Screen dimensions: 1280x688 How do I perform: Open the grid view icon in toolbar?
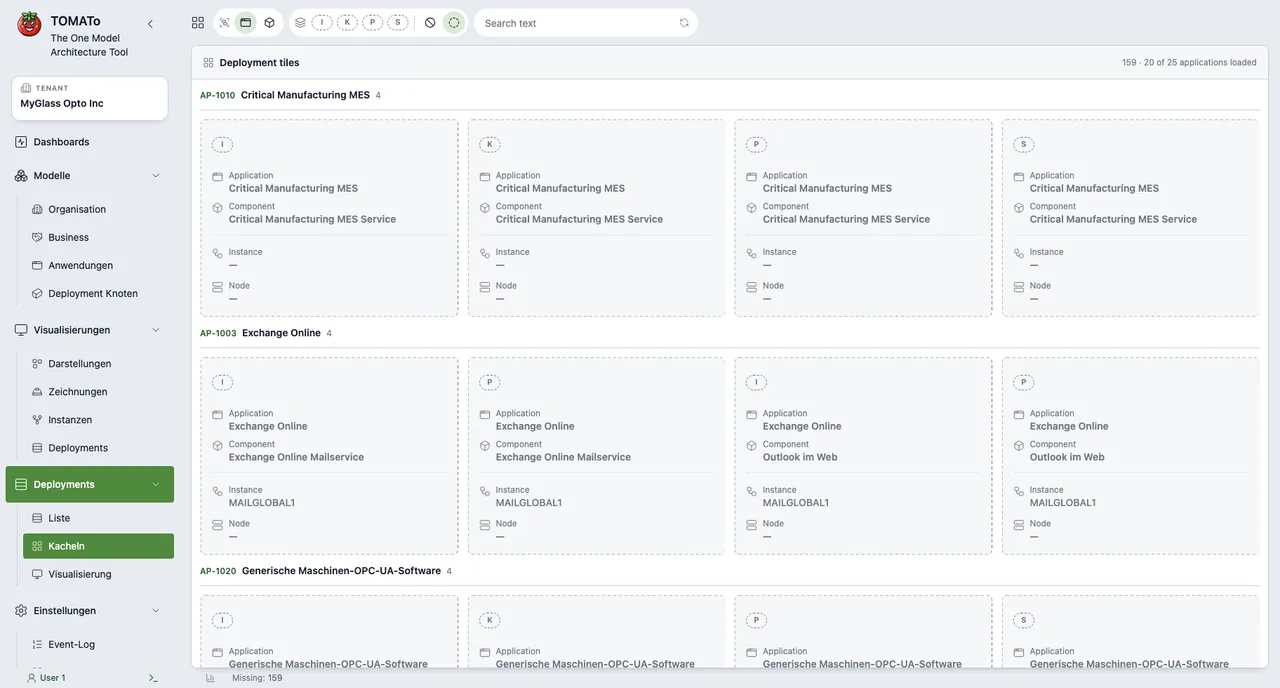[x=198, y=23]
